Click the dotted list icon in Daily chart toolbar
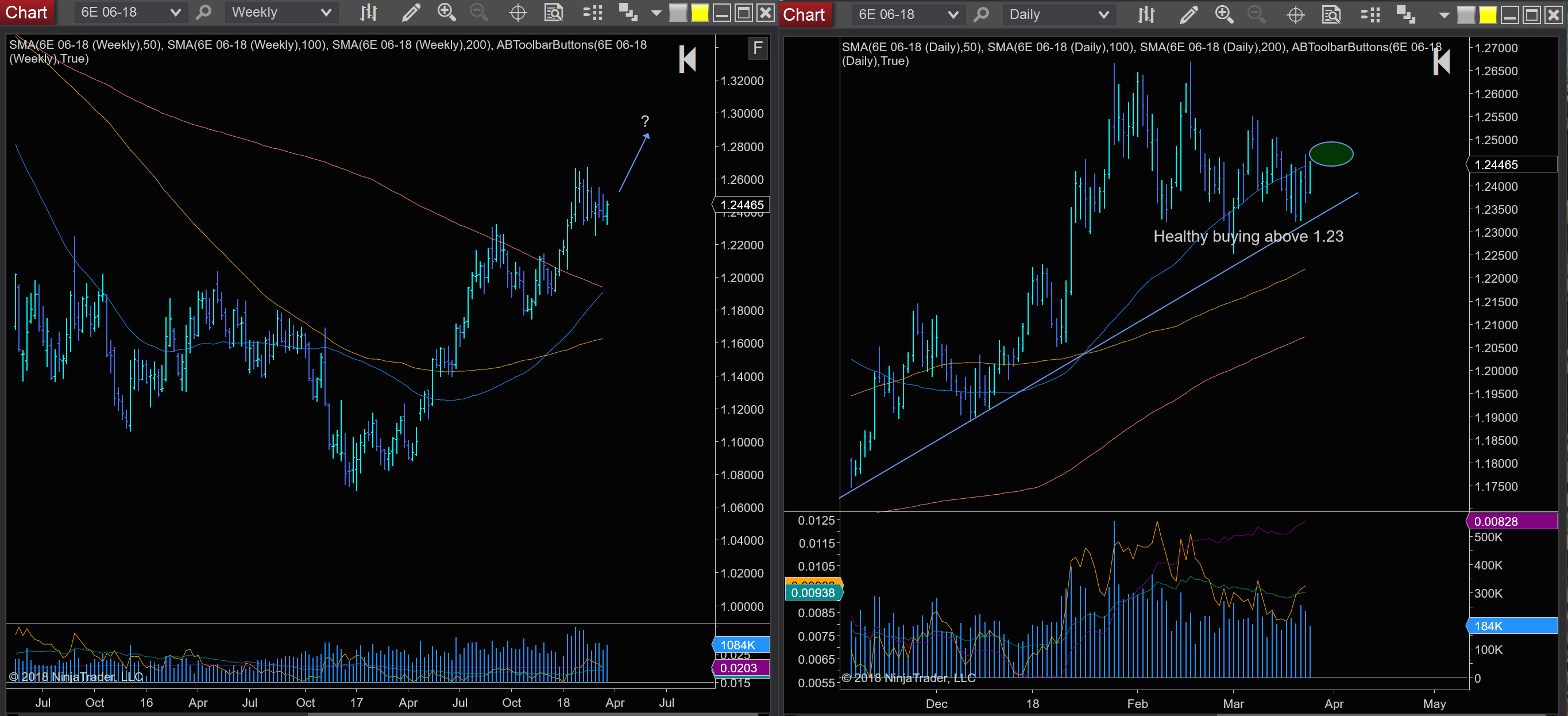The width and height of the screenshot is (1568, 716). 1370,14
